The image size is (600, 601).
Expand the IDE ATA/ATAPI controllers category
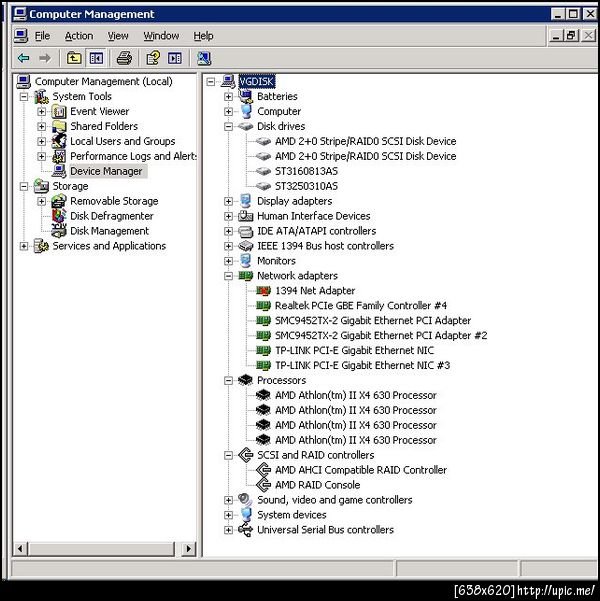coord(228,231)
